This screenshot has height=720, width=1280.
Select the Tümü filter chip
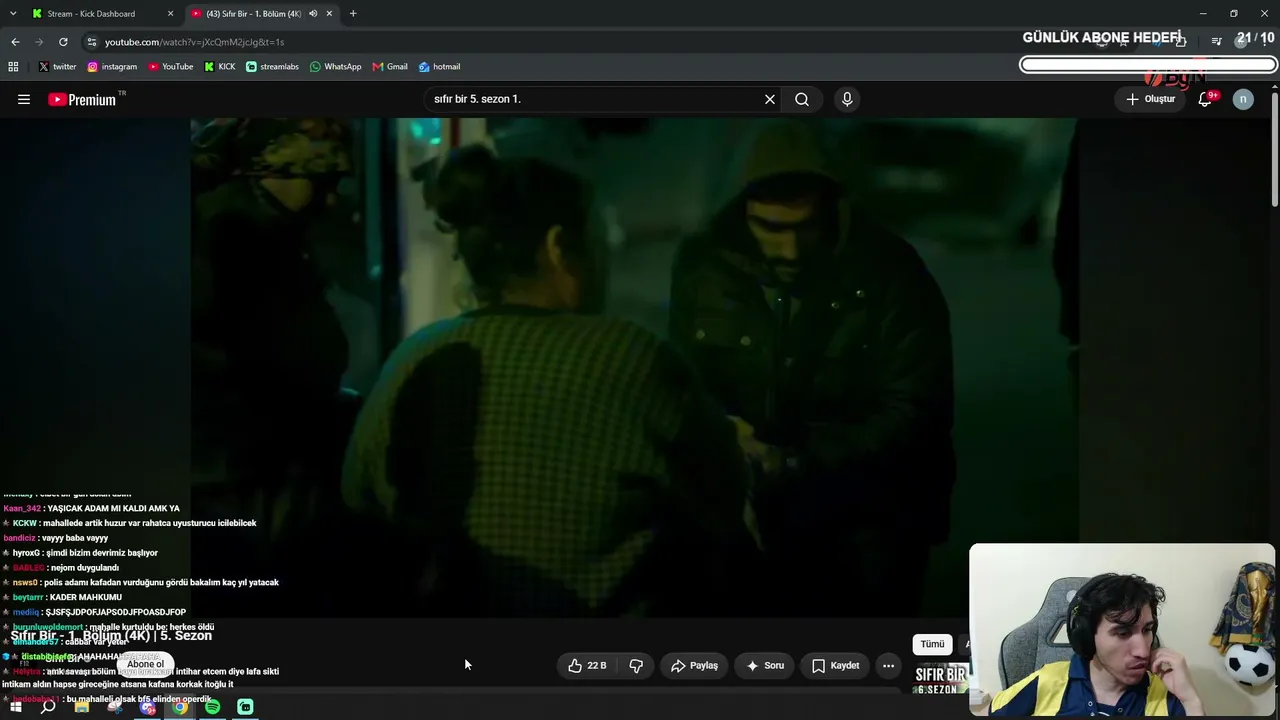[932, 644]
